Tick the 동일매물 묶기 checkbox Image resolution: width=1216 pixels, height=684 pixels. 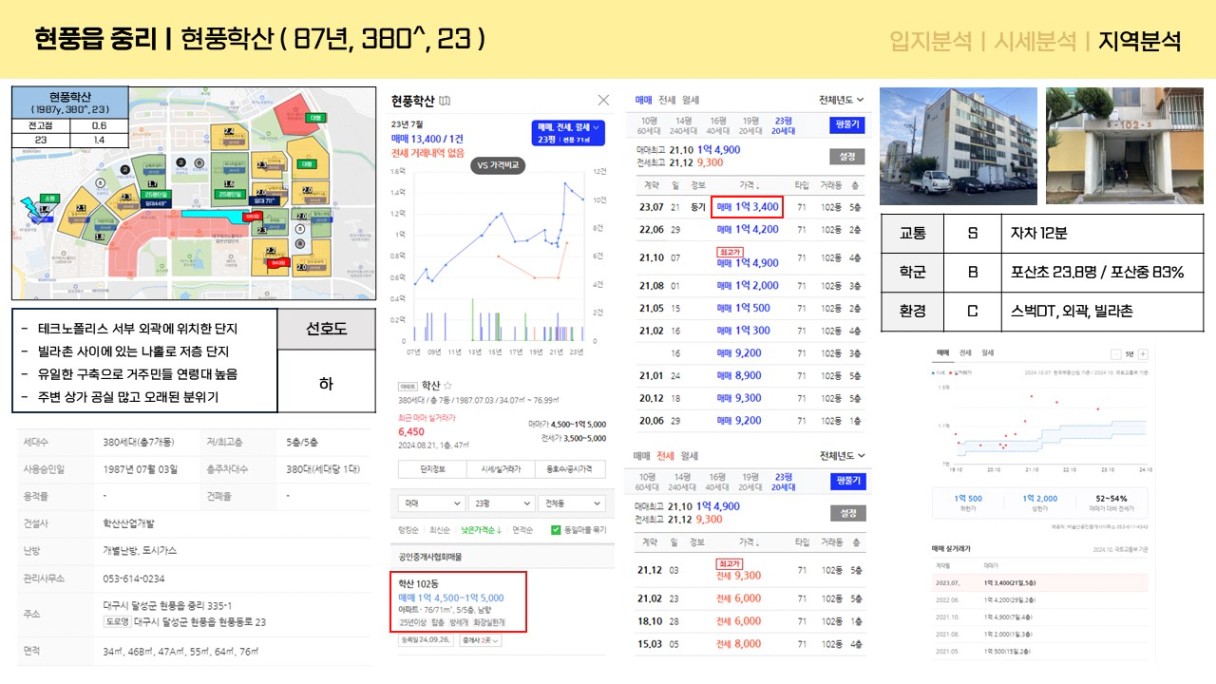click(x=556, y=530)
